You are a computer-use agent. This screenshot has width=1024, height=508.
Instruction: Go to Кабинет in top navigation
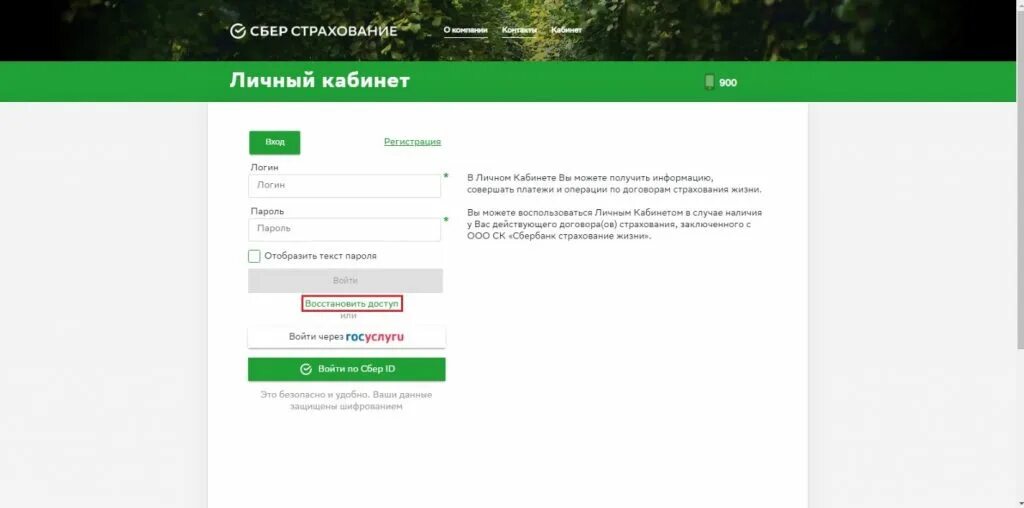[566, 30]
